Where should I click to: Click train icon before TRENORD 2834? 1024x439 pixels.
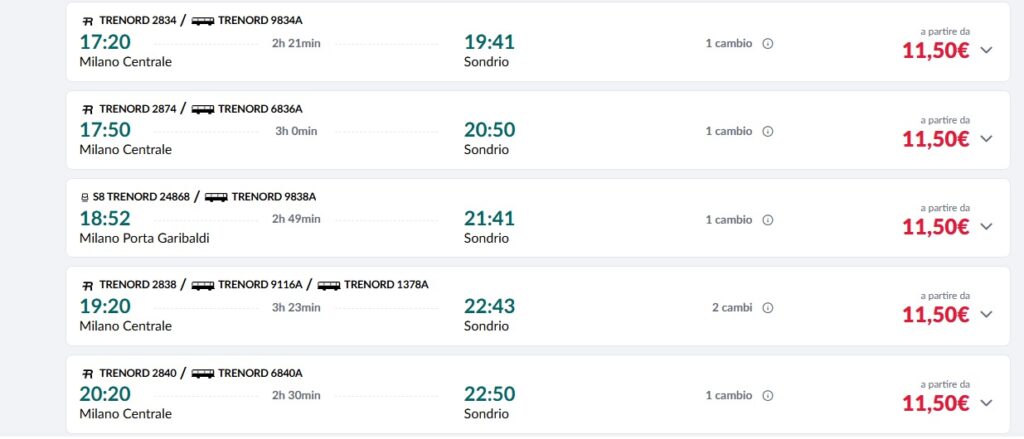(88, 21)
